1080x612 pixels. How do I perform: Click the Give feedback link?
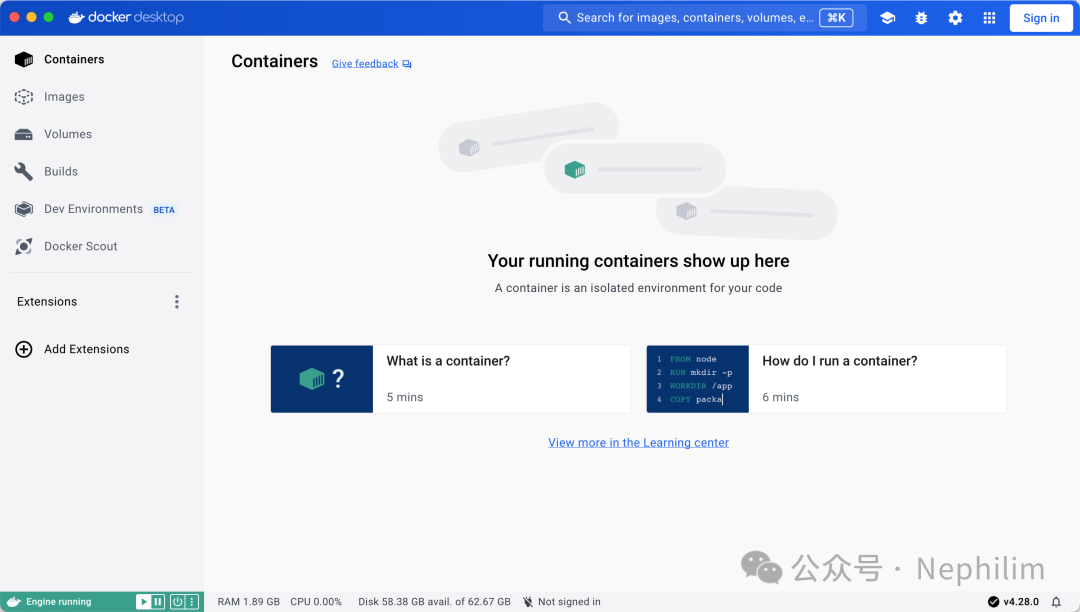click(x=365, y=64)
